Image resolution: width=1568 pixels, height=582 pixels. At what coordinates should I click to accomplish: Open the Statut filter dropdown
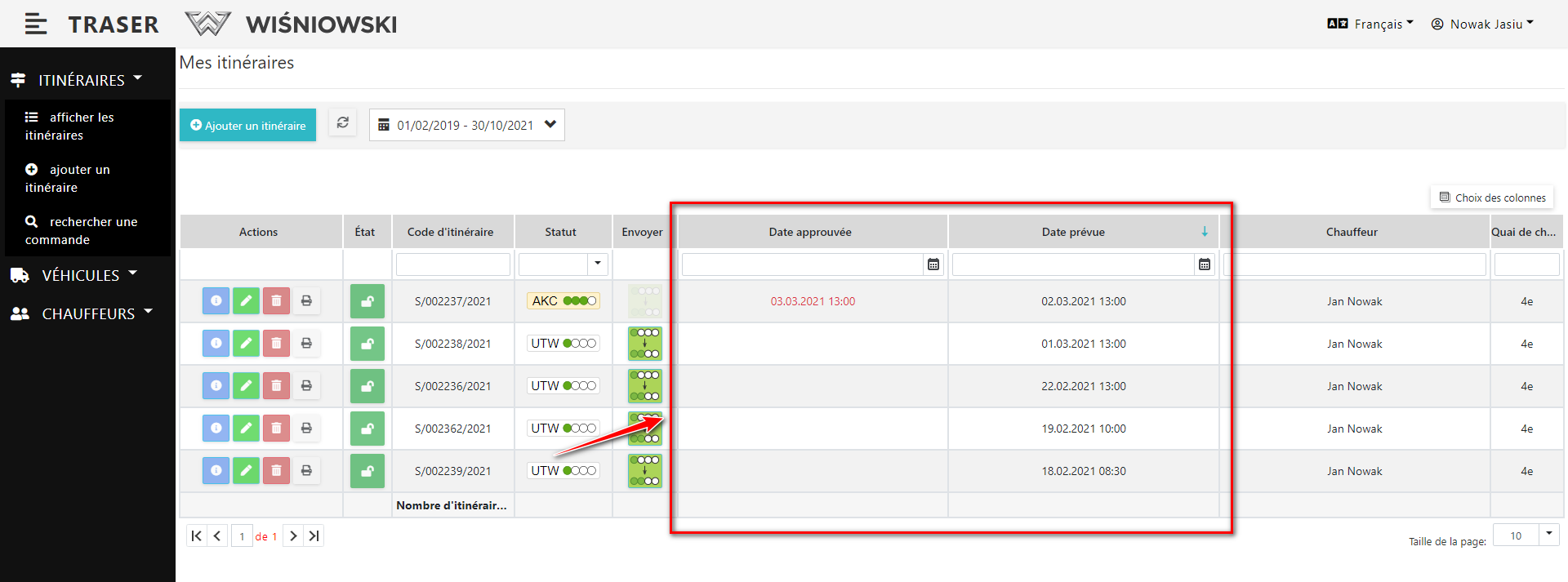tap(597, 264)
